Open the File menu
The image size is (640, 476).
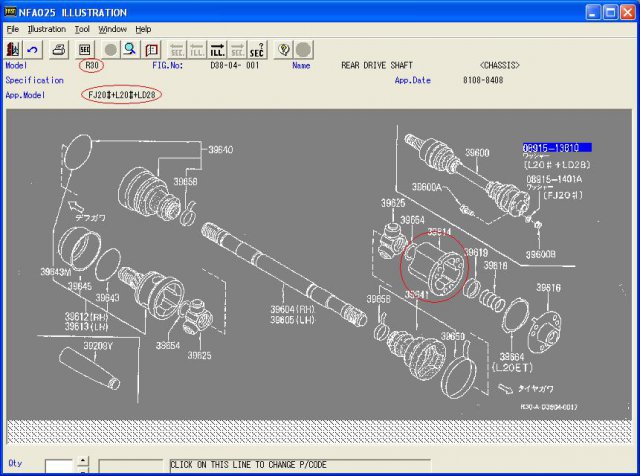[x=12, y=30]
